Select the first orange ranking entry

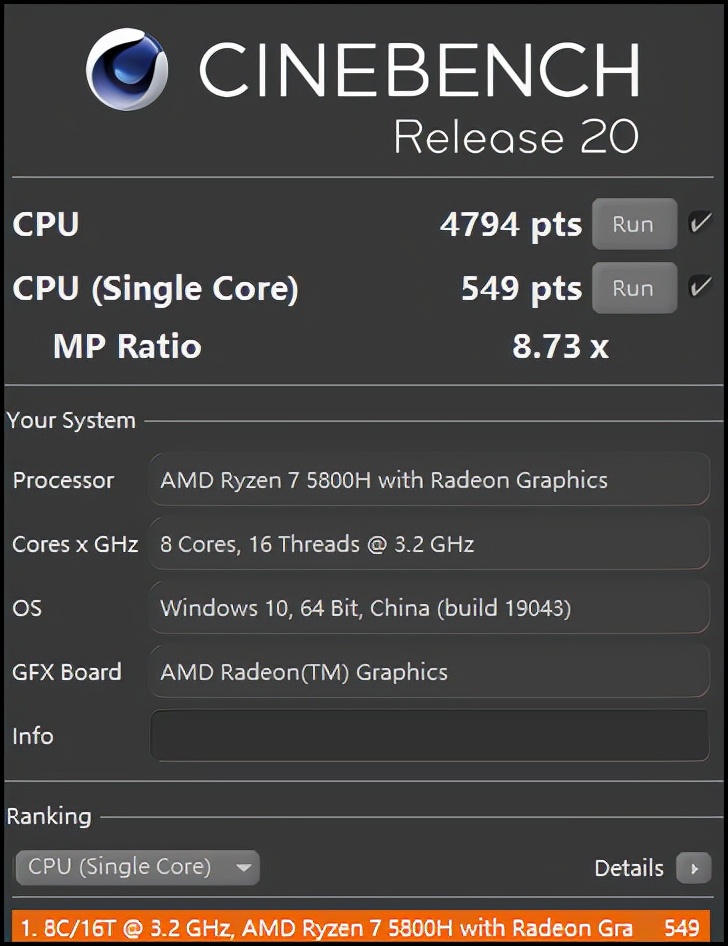361,928
